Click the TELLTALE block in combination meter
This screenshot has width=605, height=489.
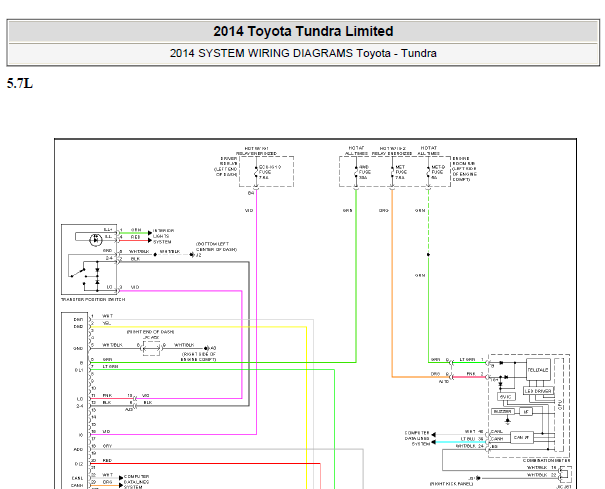click(538, 370)
